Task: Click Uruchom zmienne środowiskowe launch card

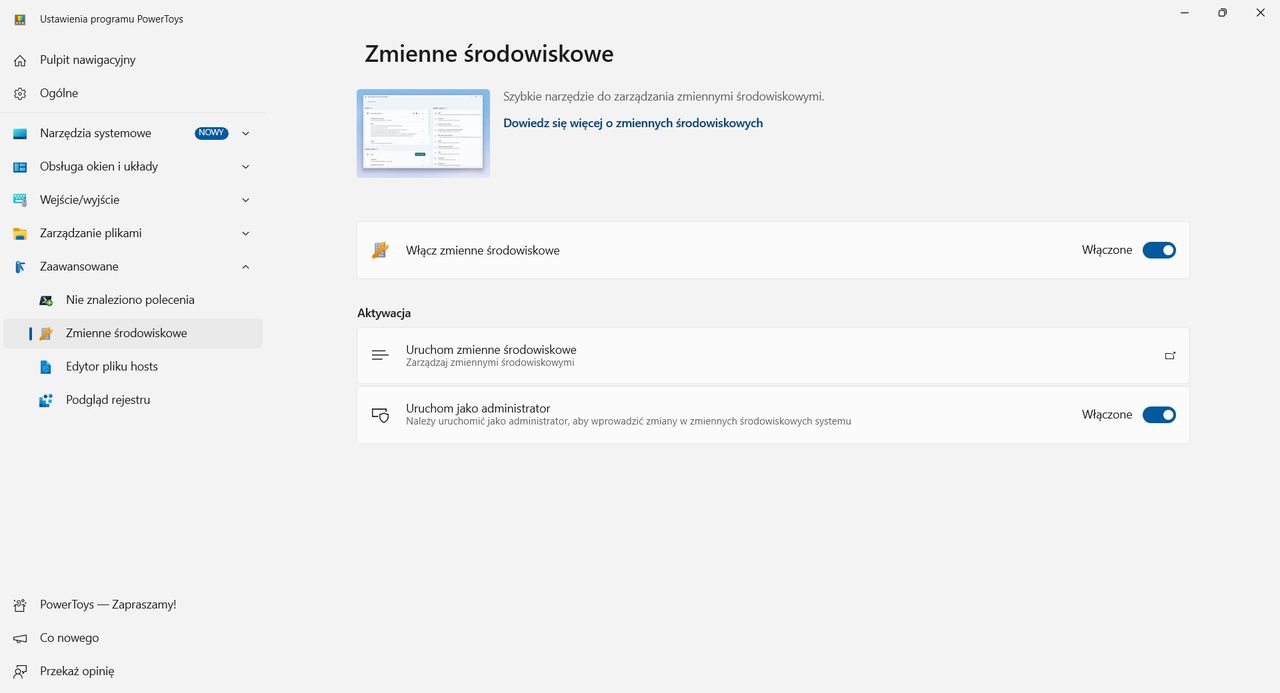Action: (773, 355)
